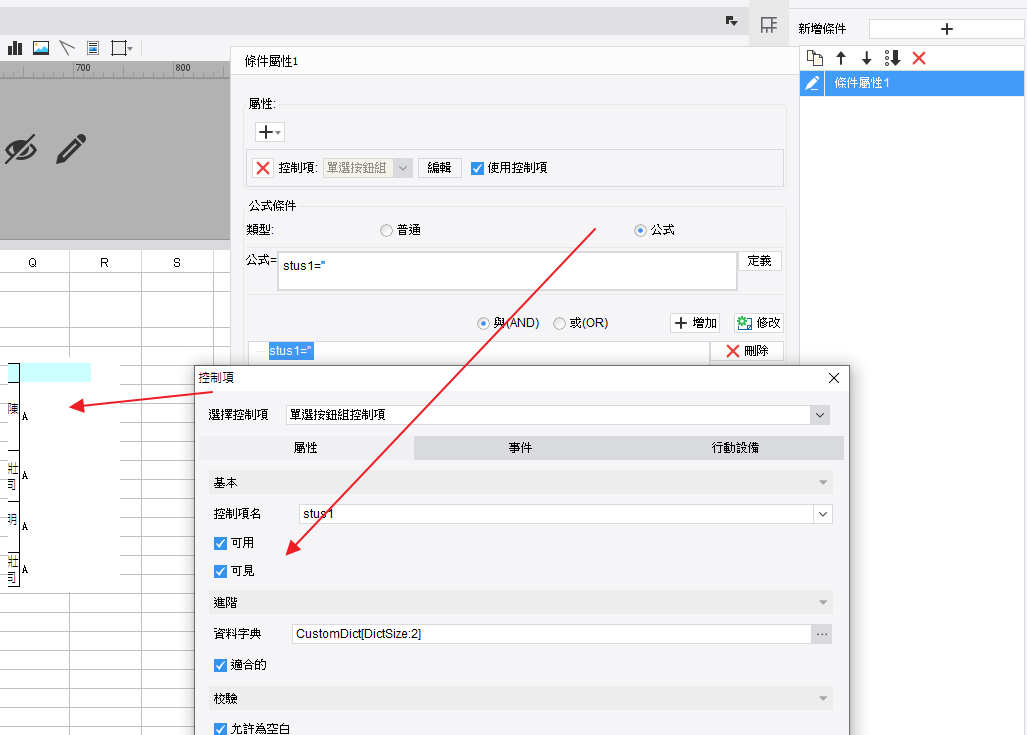Click the pencil edit icon
Image resolution: width=1027 pixels, height=735 pixels.
[x=71, y=149]
